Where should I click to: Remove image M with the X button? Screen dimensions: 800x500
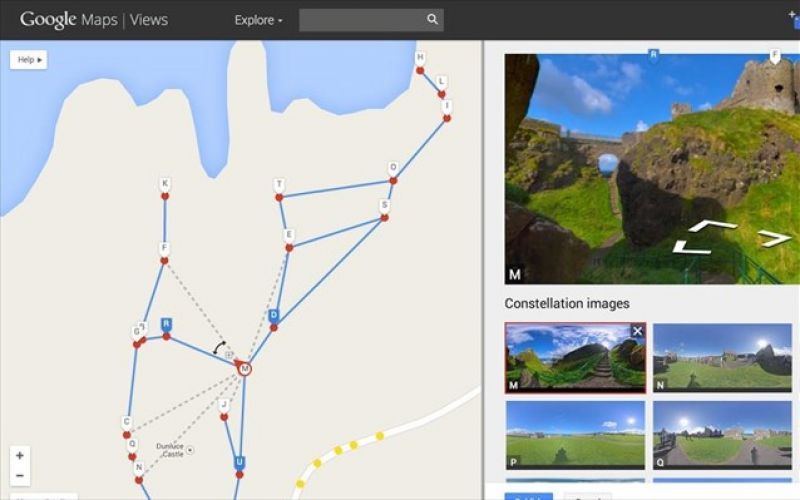tap(637, 331)
